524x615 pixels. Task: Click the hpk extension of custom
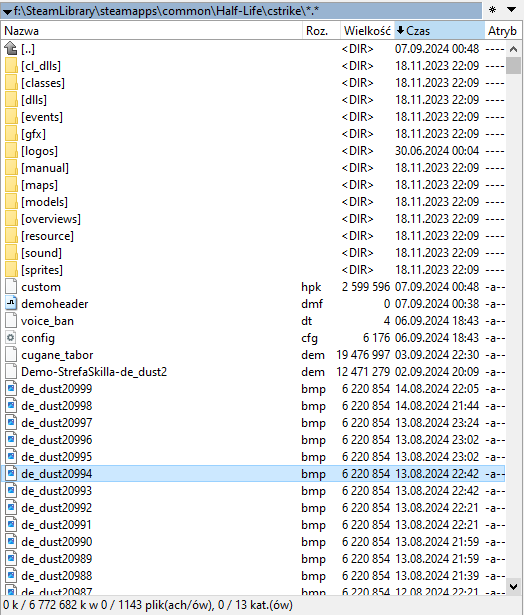(x=311, y=287)
